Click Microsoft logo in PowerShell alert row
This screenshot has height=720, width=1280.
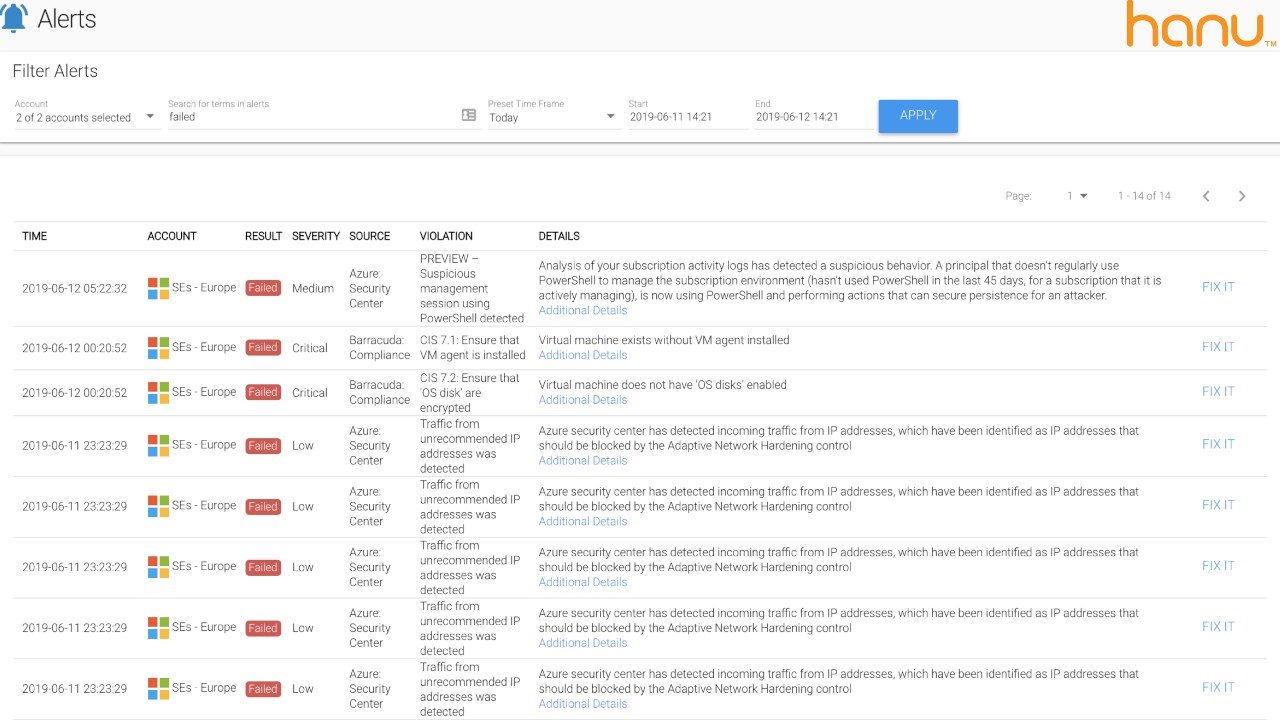click(x=158, y=288)
